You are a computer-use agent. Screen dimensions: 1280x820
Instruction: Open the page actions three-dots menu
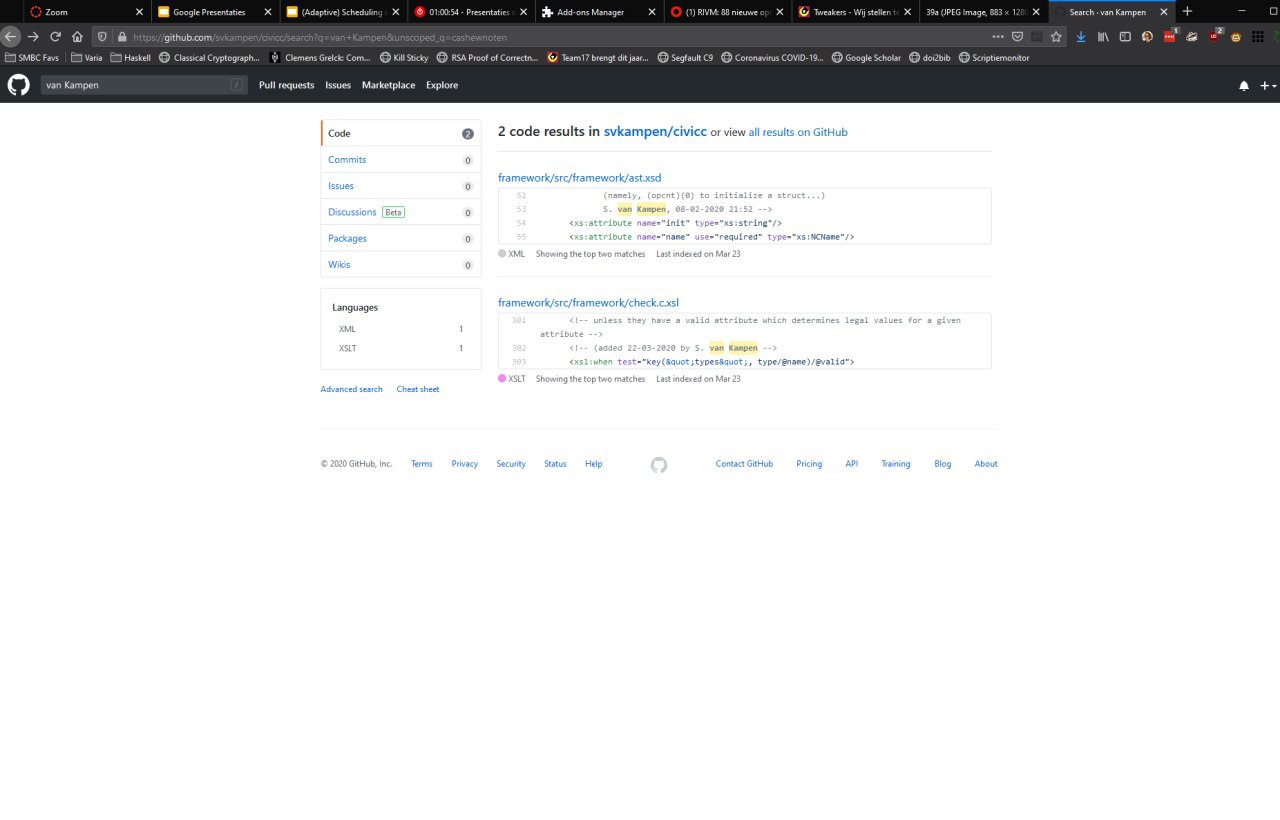click(997, 36)
